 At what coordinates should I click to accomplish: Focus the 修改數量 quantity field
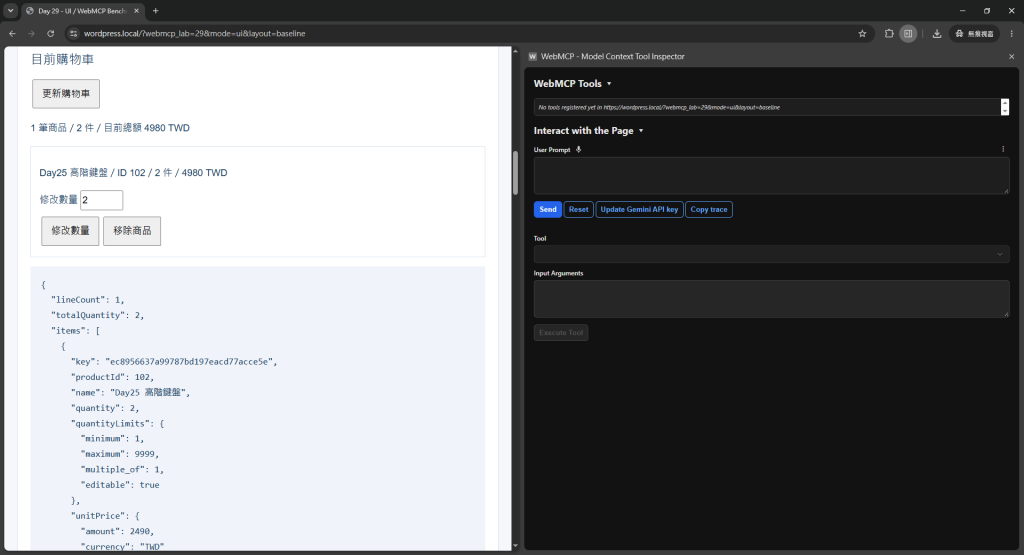pos(101,200)
